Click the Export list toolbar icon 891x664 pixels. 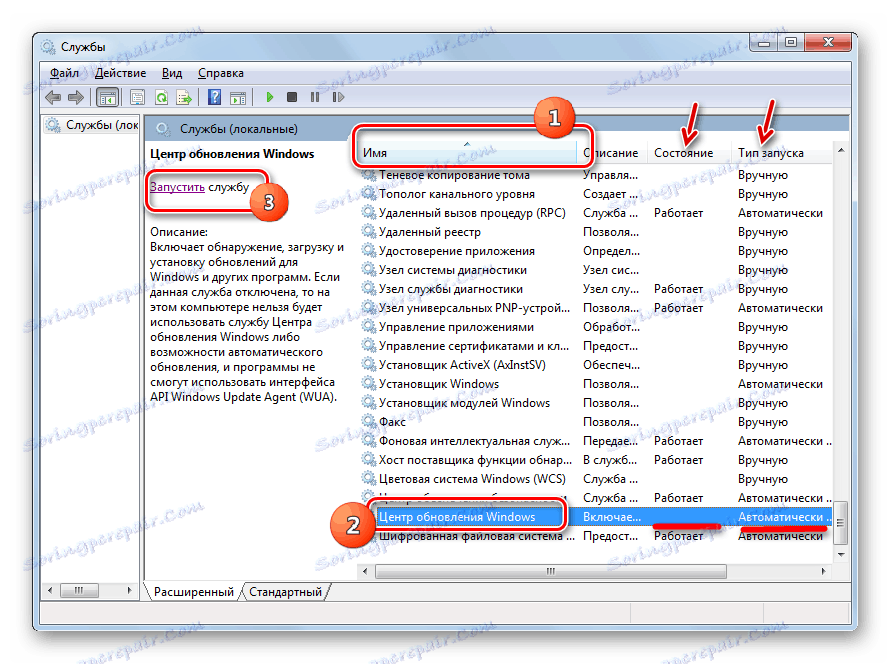184,98
